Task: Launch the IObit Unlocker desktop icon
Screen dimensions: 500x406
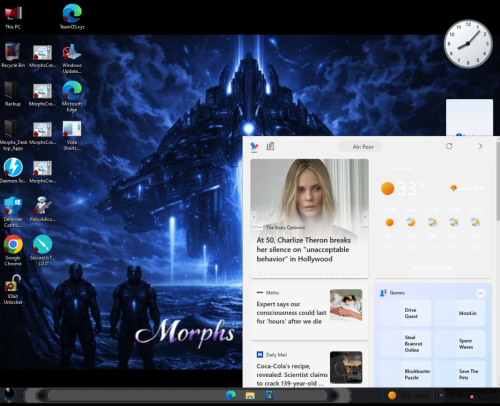Action: [x=13, y=289]
